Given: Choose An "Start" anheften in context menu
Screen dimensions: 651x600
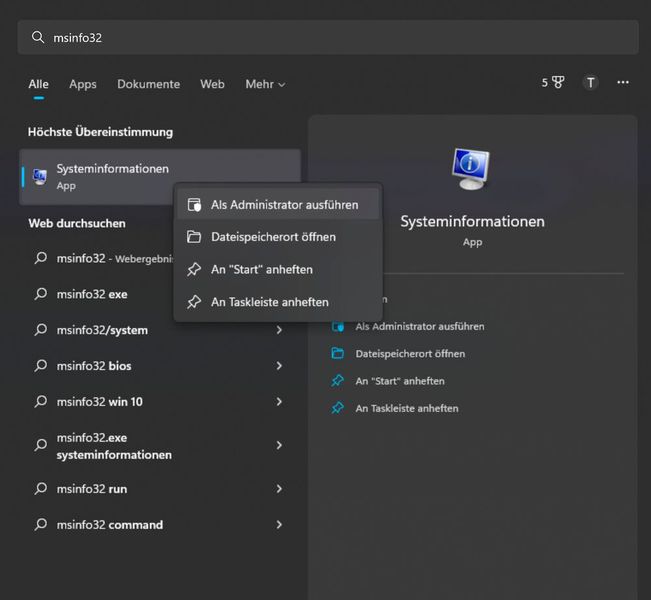Looking at the screenshot, I should (x=278, y=269).
